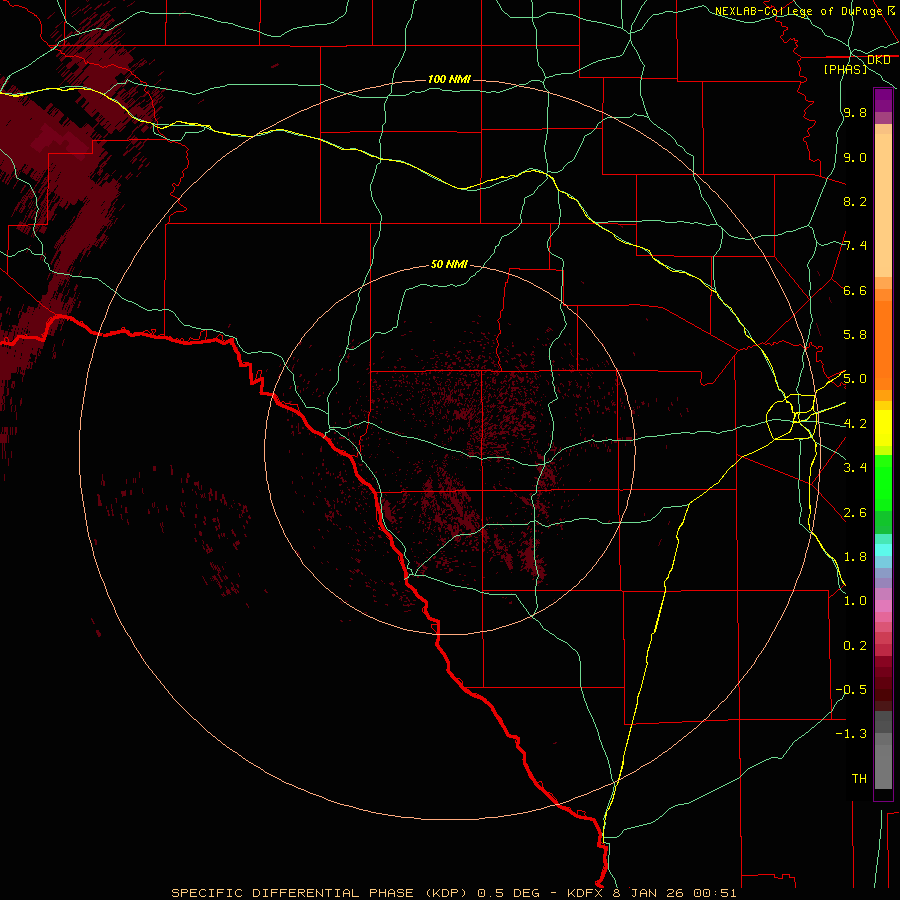
Task: Click the 9.0 scale value
Action: [855, 157]
